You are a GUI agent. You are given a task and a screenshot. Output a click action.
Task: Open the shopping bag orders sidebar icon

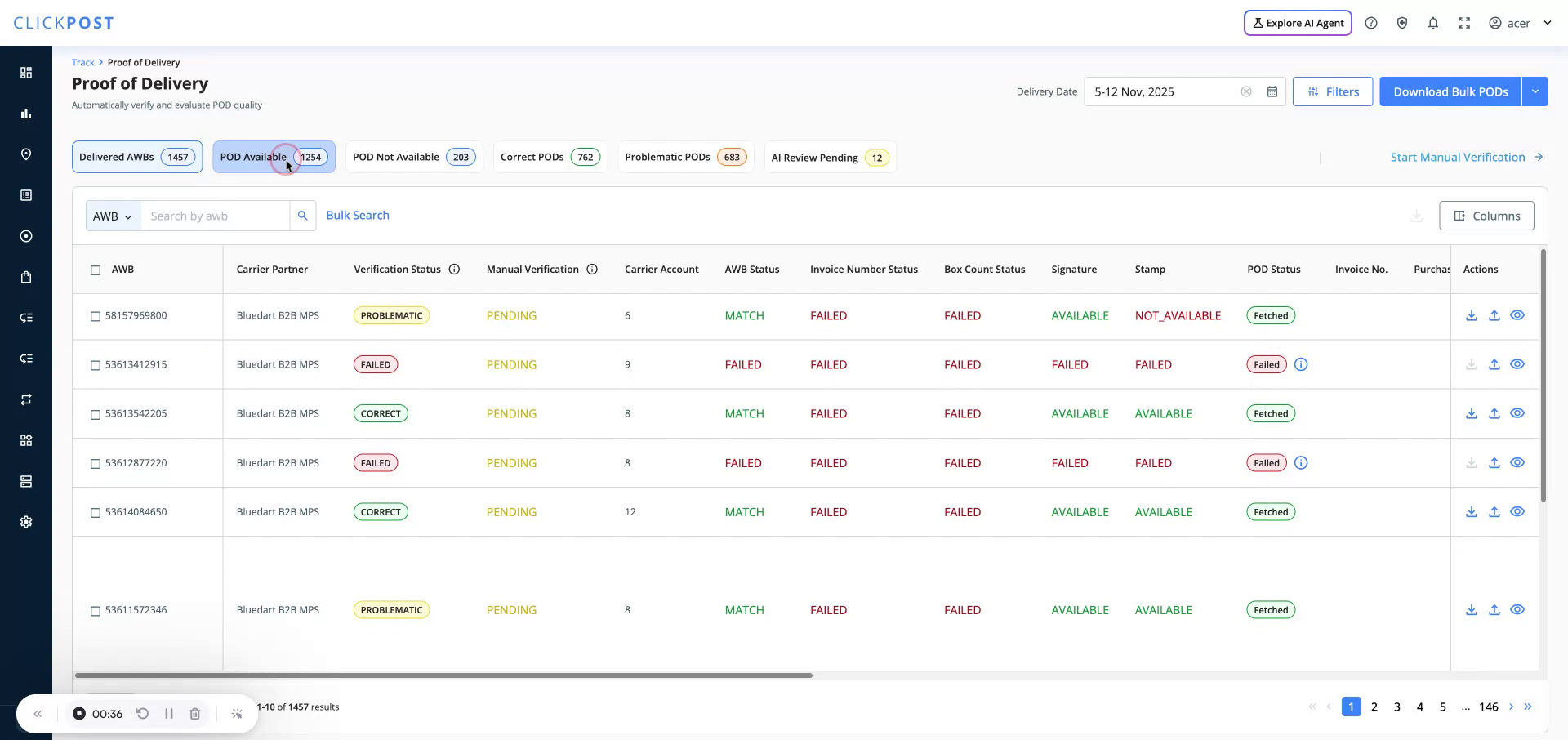[x=26, y=277]
